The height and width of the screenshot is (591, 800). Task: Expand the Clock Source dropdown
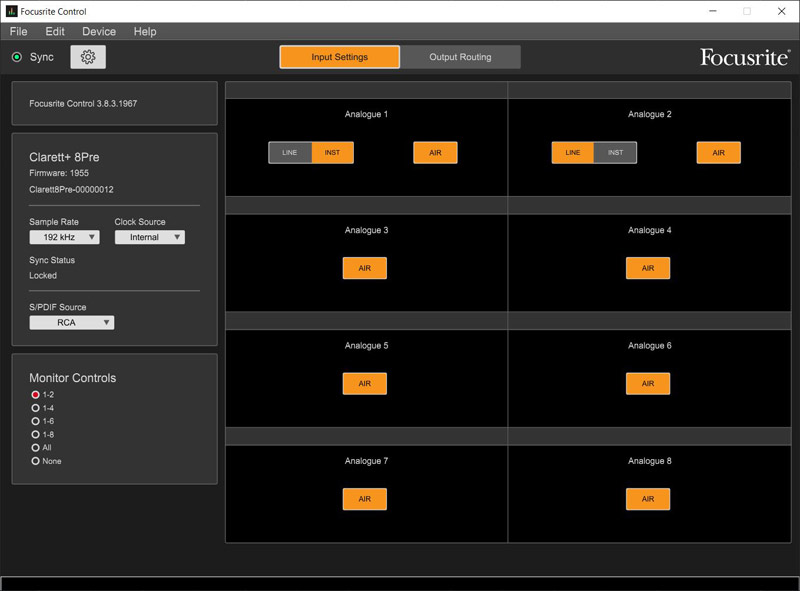(x=149, y=237)
